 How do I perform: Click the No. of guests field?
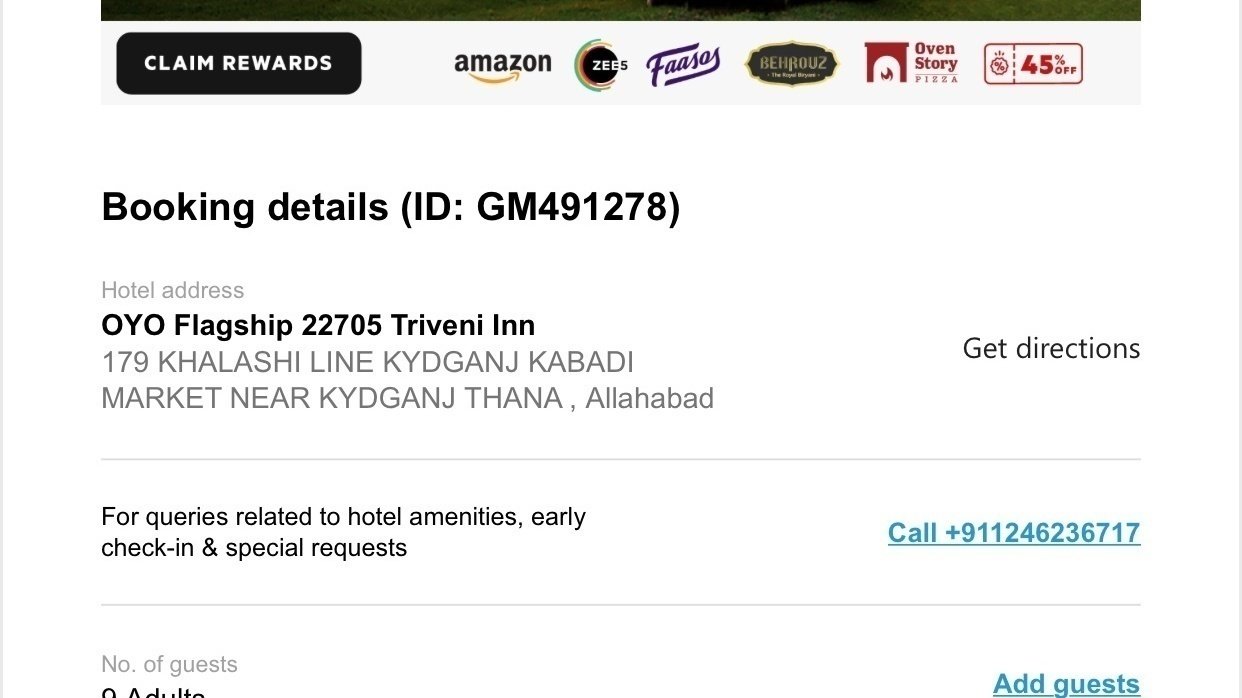(168, 663)
